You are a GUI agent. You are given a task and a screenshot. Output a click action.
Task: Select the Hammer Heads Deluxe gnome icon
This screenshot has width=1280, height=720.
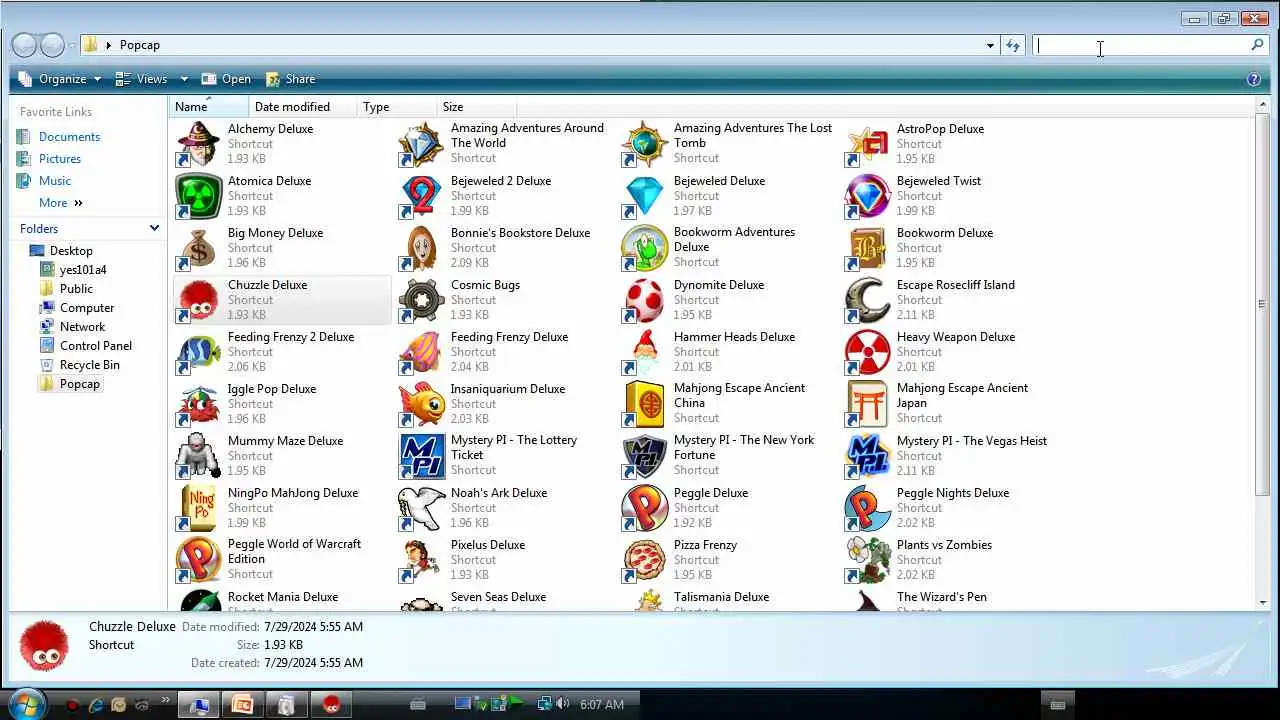(x=644, y=352)
